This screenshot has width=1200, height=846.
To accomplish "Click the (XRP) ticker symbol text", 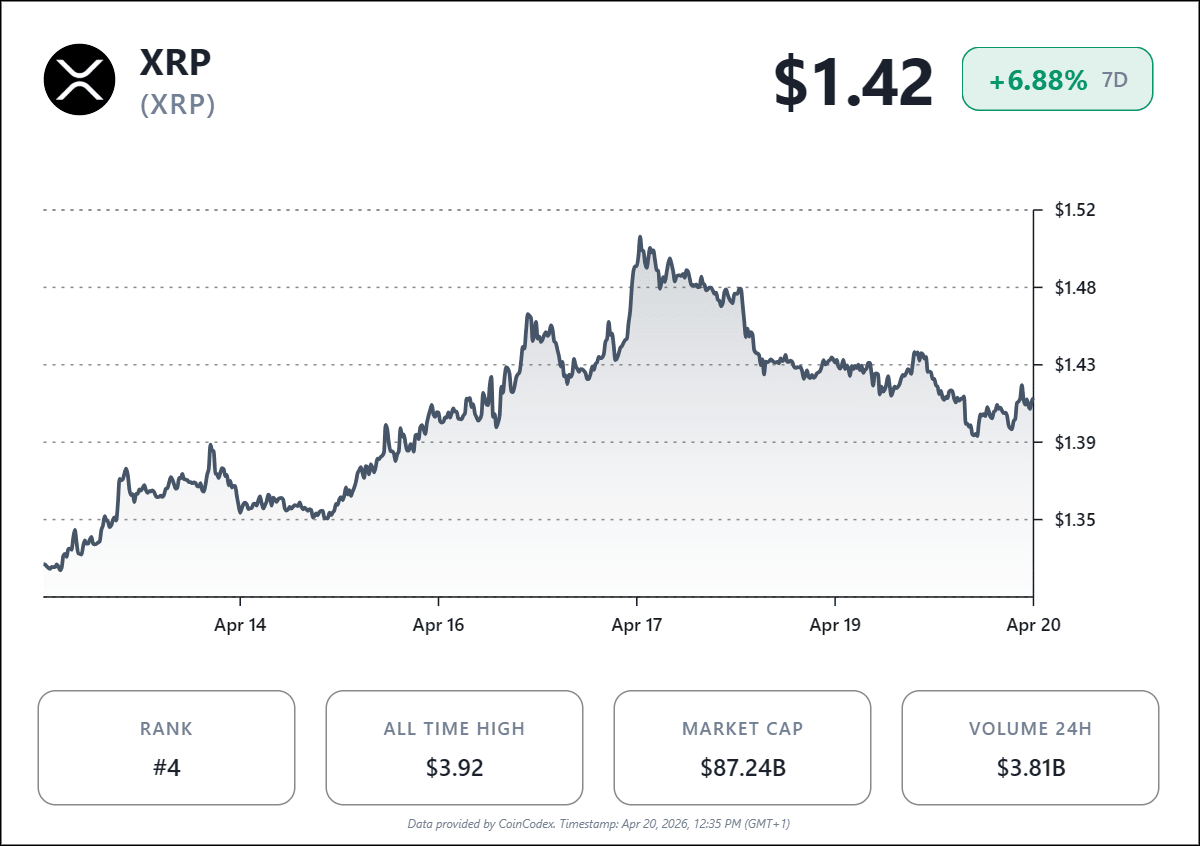I will 178,105.
